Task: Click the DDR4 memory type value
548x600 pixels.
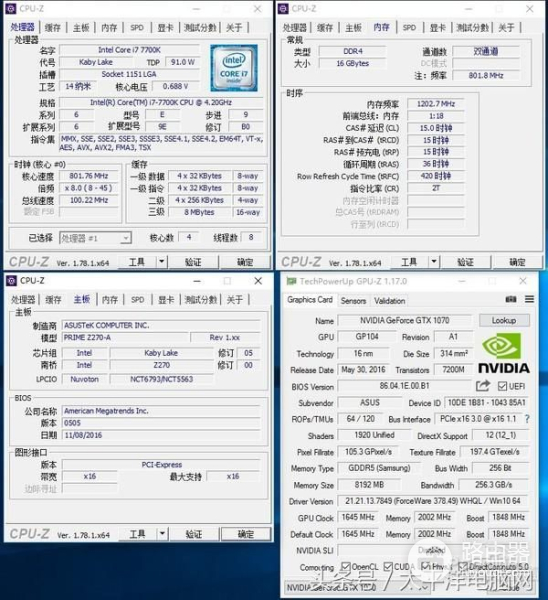Action: point(353,51)
